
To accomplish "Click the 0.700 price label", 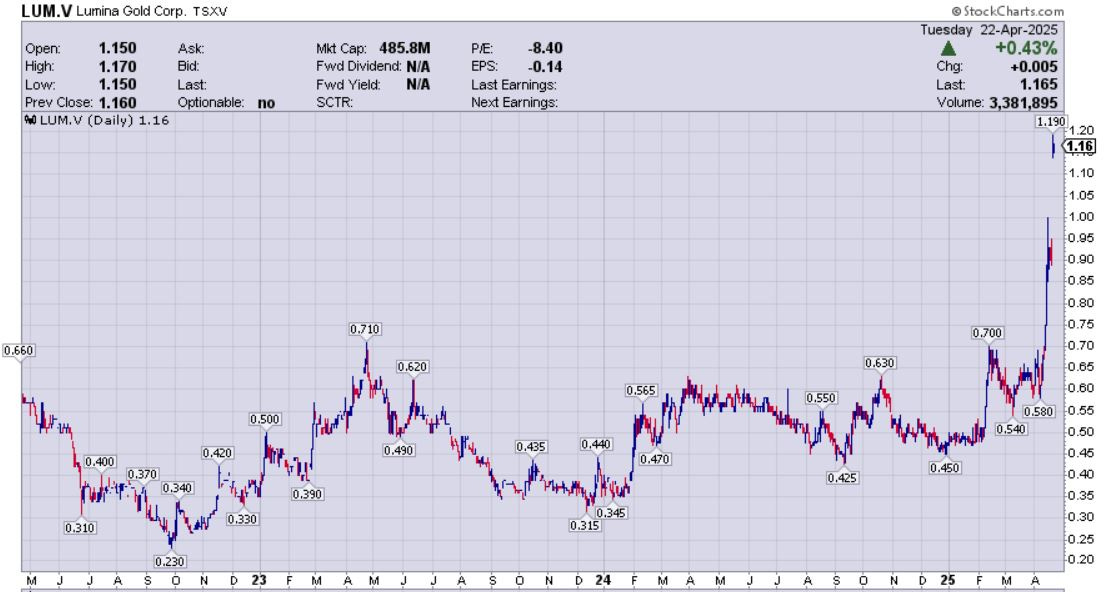I will (x=987, y=333).
